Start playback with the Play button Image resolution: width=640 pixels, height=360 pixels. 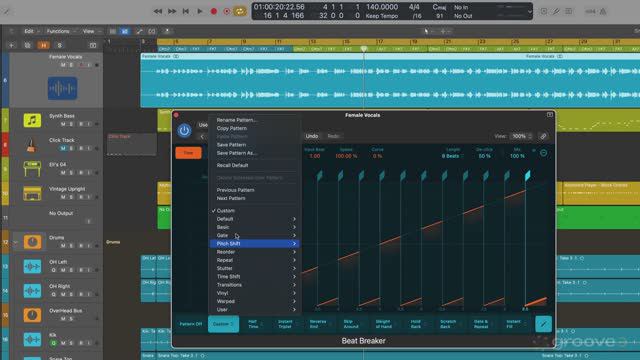[x=200, y=11]
